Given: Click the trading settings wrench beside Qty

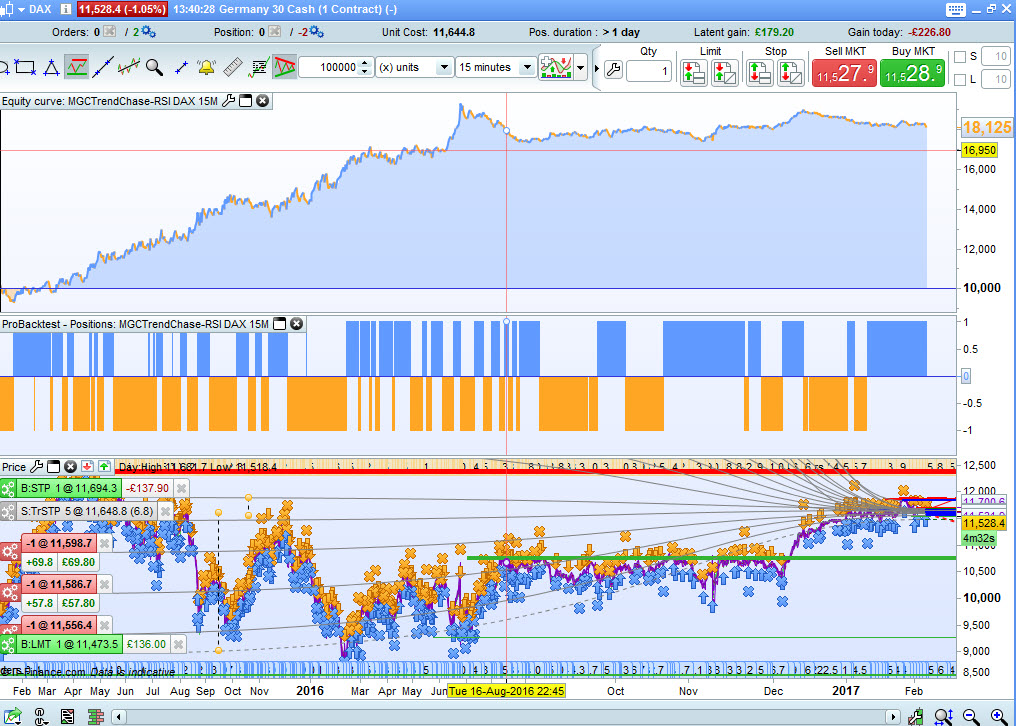Looking at the screenshot, I should click(613, 71).
